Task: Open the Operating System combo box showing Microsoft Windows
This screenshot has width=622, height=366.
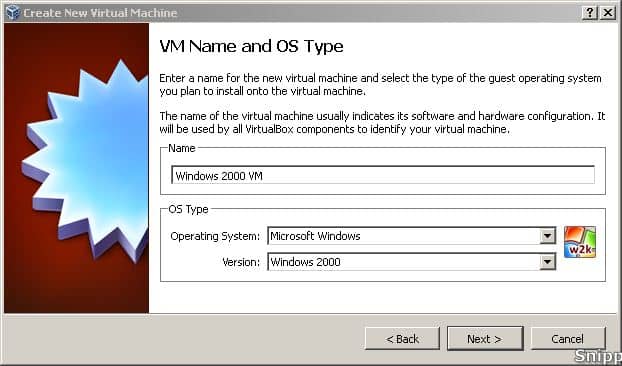Action: 412,236
